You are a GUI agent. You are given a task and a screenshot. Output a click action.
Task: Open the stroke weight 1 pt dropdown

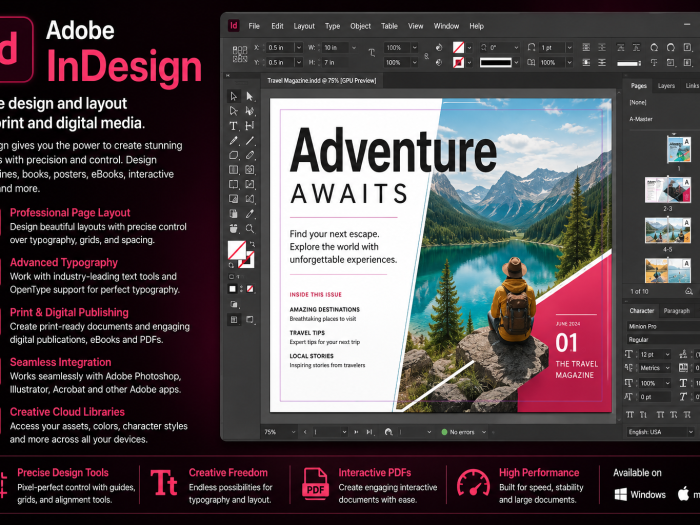click(569, 47)
